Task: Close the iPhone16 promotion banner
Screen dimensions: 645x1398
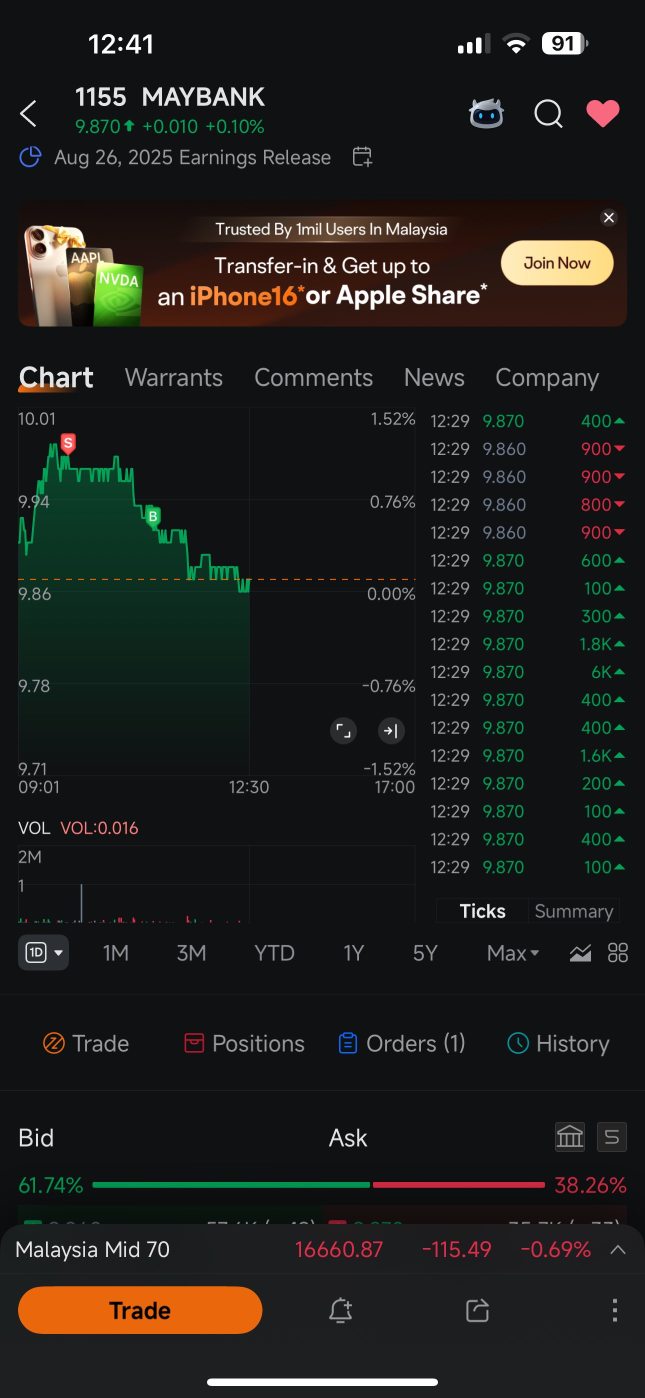Action: point(608,218)
